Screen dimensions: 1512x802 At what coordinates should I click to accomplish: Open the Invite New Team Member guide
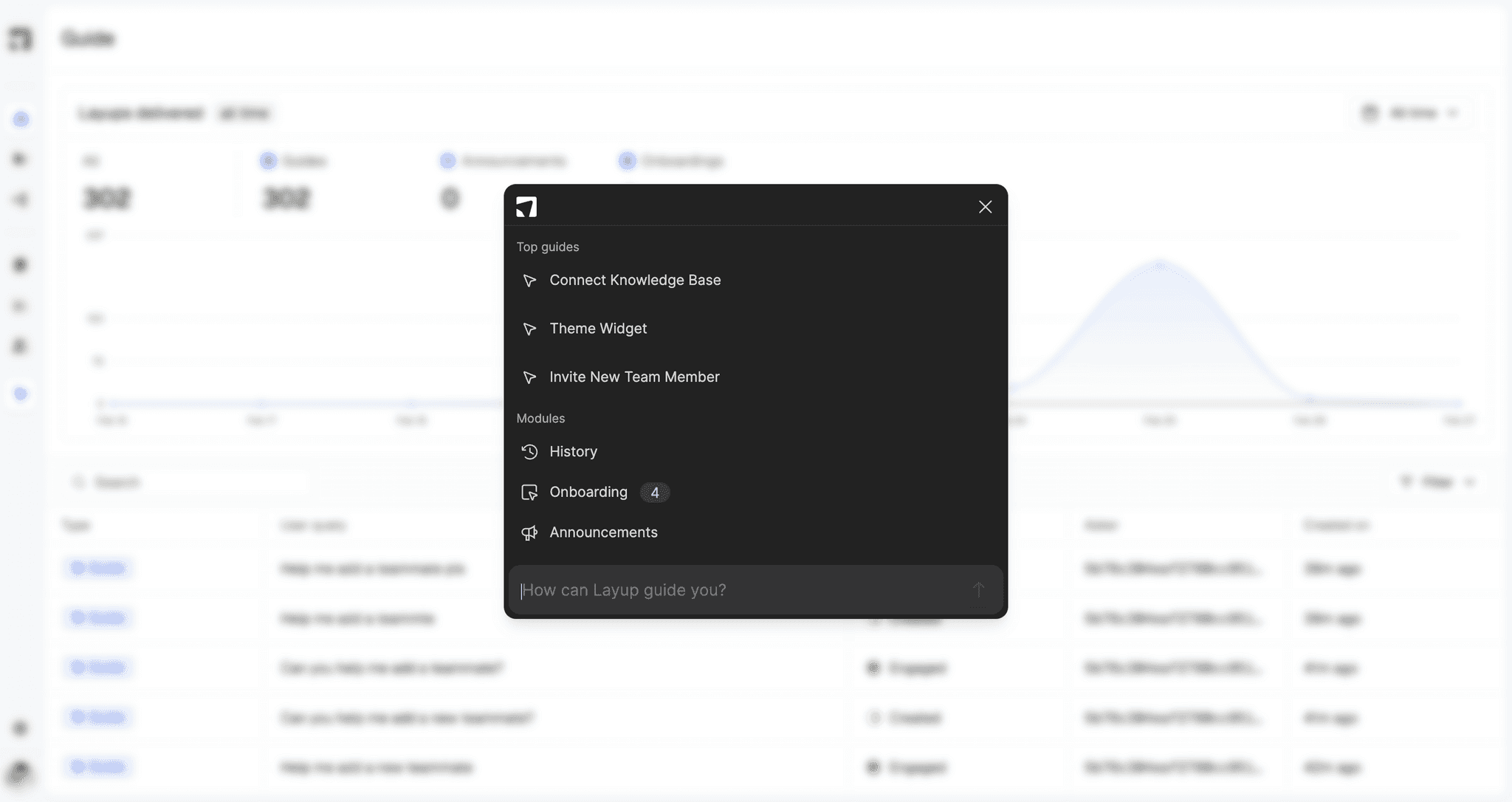point(634,377)
